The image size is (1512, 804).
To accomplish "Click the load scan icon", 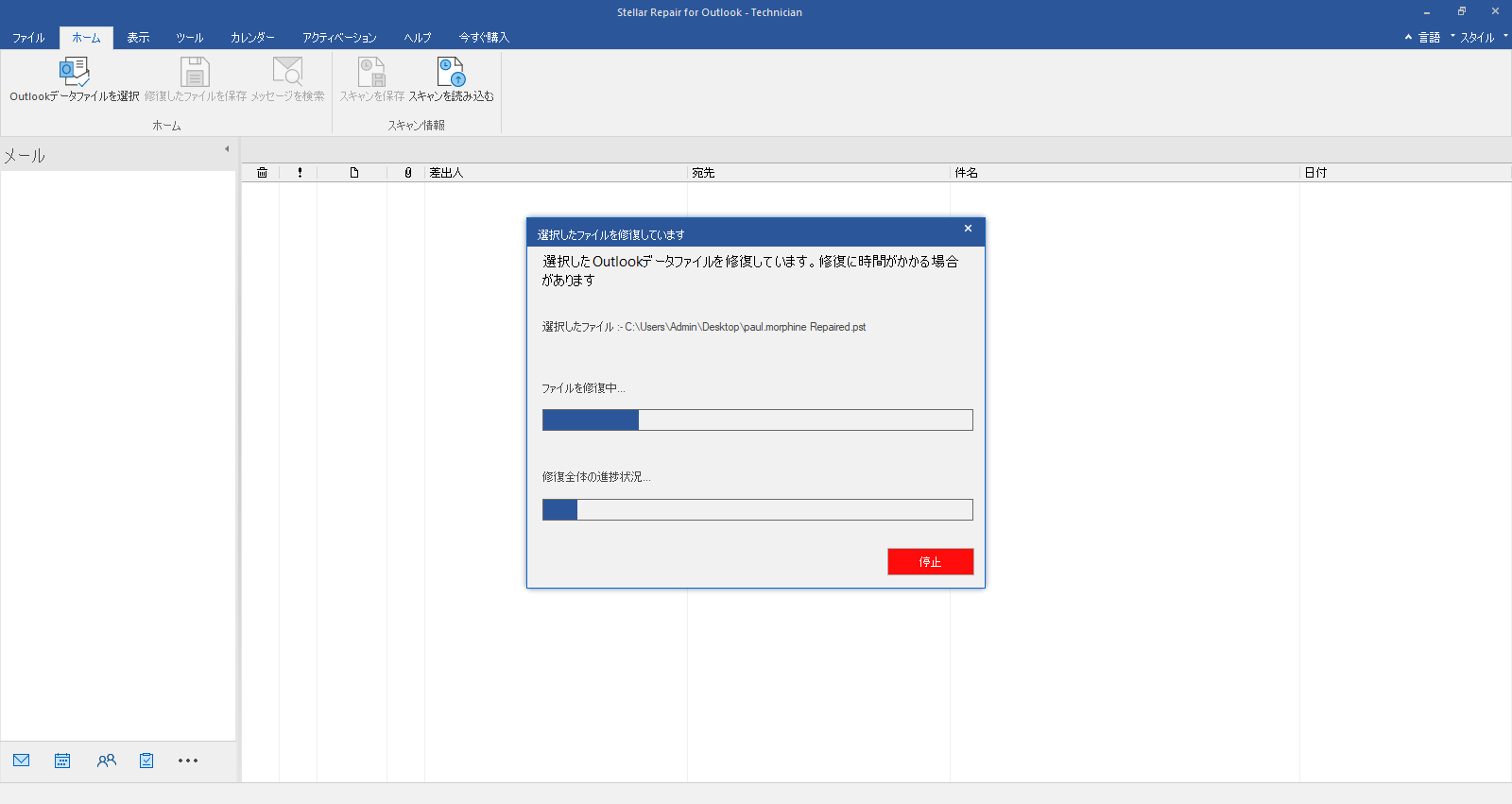I will click(x=451, y=72).
